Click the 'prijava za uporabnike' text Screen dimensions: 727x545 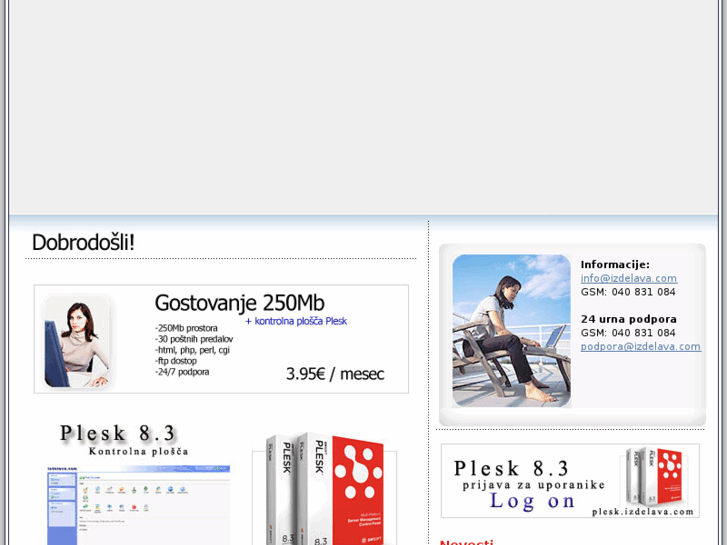tap(534, 485)
